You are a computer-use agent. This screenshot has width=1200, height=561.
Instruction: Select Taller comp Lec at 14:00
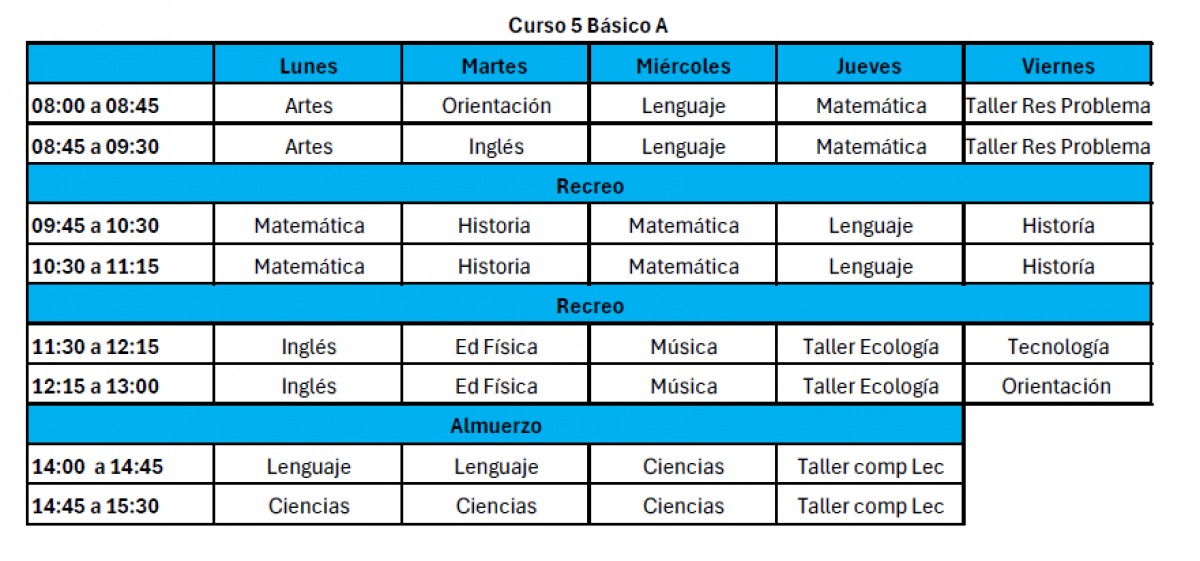(869, 466)
